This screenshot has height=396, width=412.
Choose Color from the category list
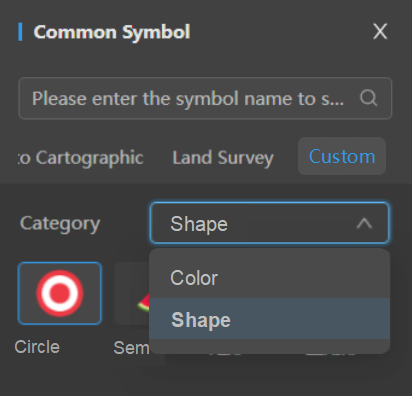269,278
